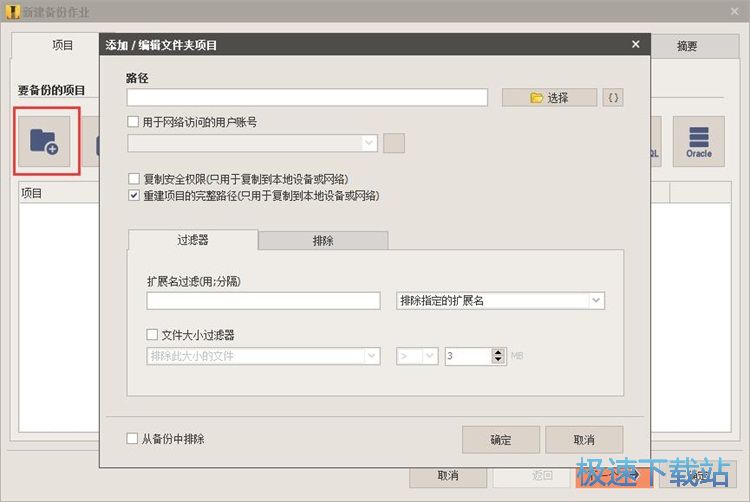Close the add/edit folder item dialog
This screenshot has height=502, width=750.
636,44
